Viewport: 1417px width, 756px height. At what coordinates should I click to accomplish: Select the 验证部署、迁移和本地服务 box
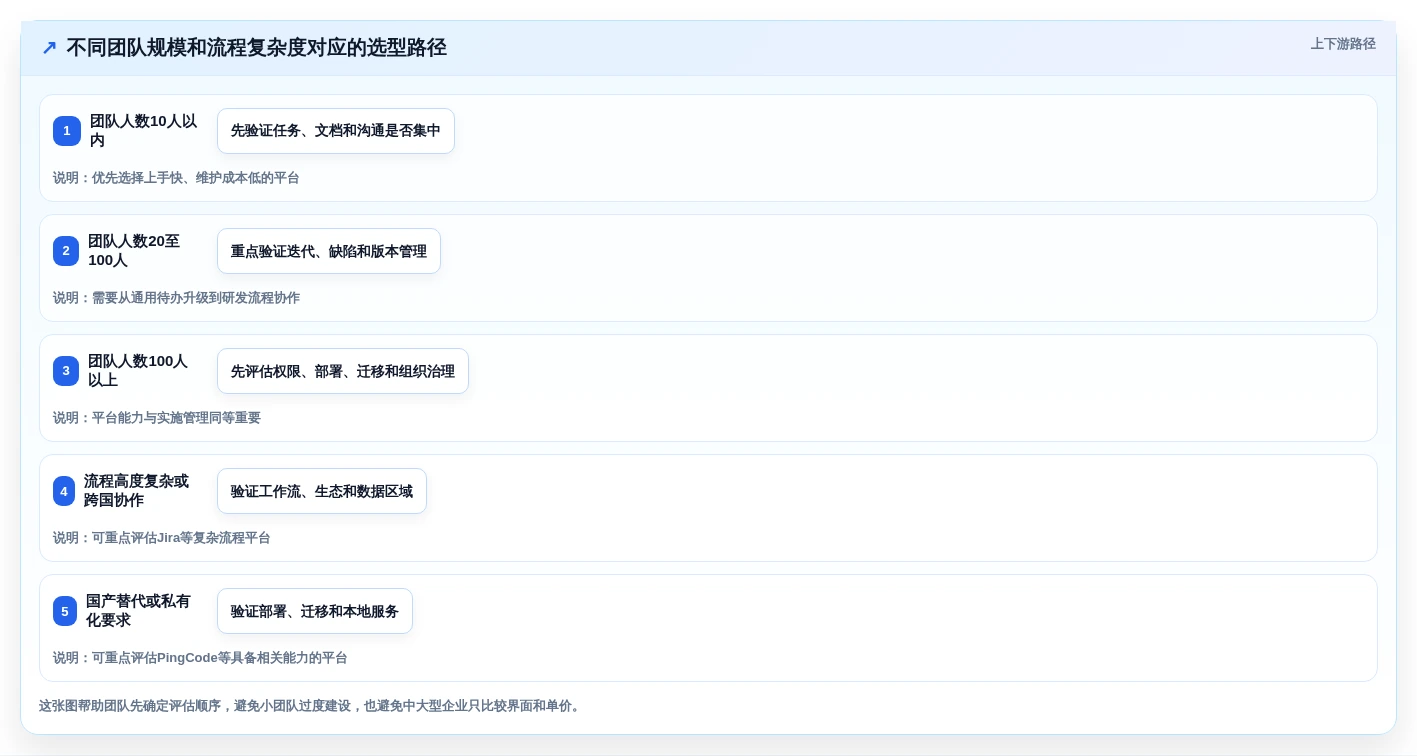(315, 611)
